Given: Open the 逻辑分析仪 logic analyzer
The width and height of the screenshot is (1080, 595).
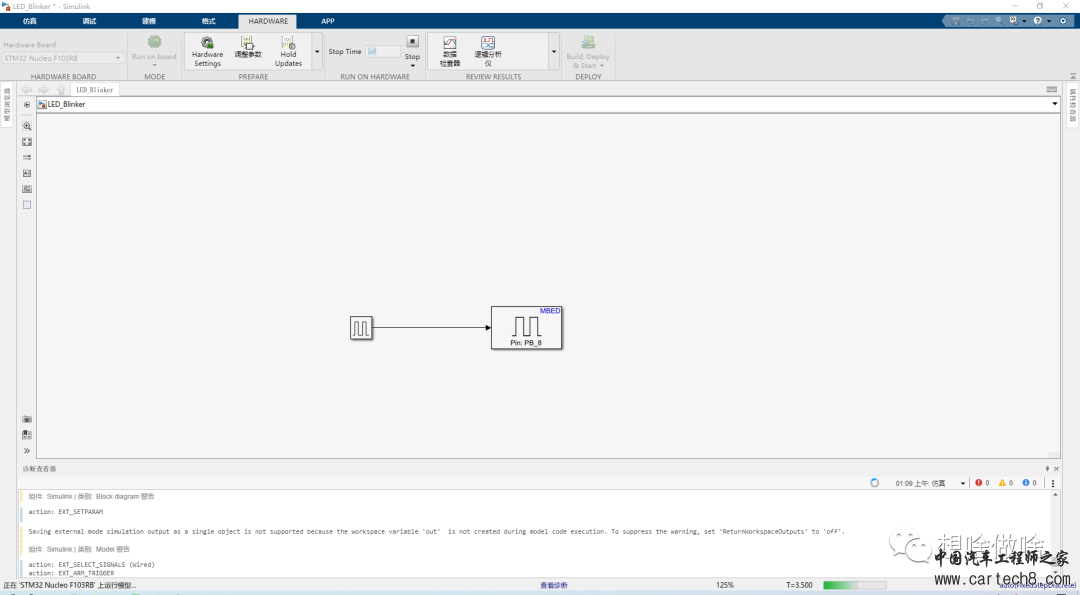Looking at the screenshot, I should 488,52.
